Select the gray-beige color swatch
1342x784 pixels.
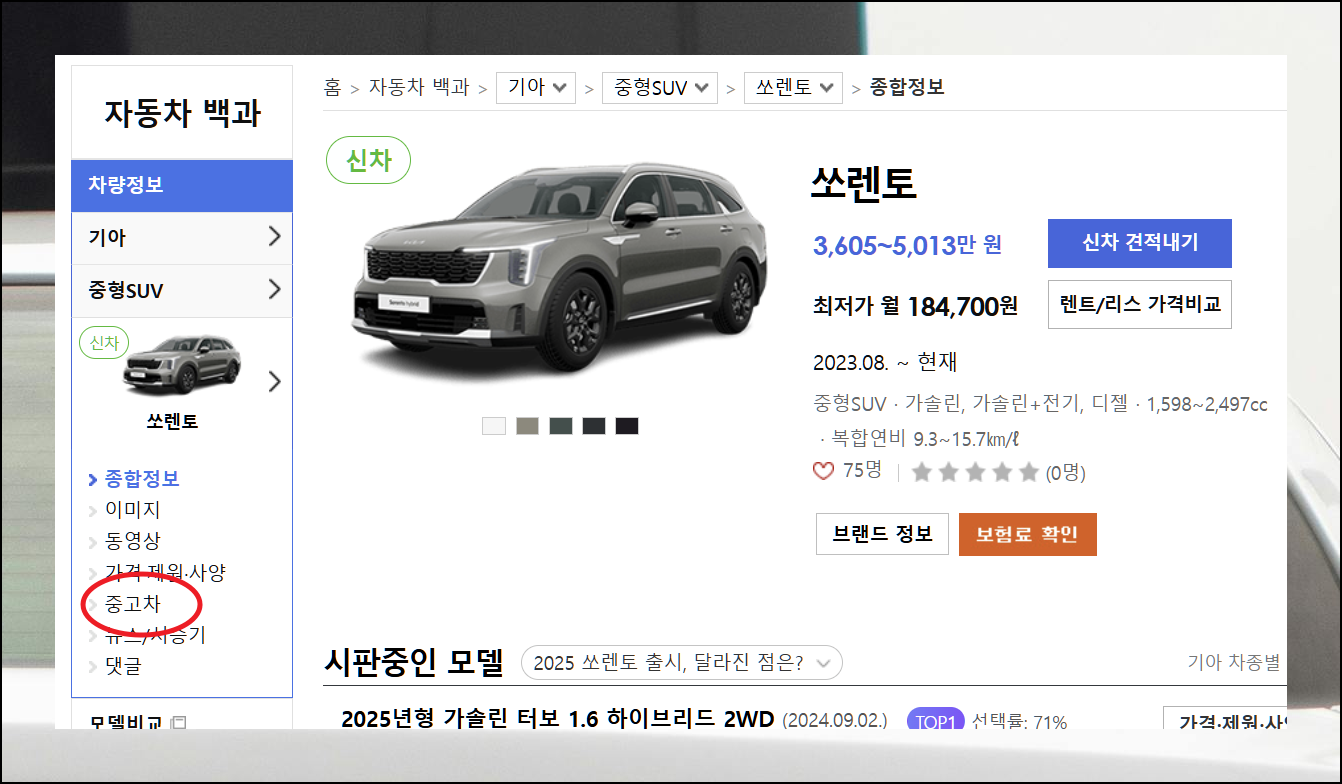(527, 426)
